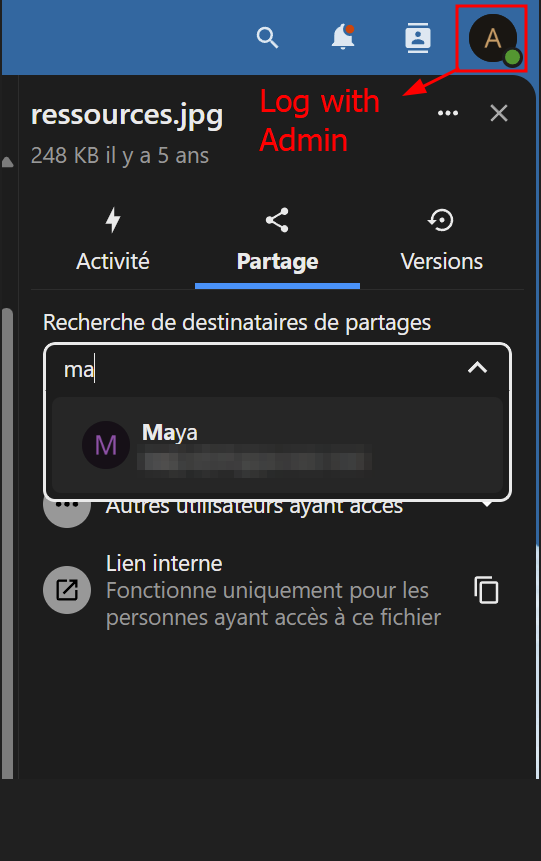Click the Lien interne label
This screenshot has height=861, width=541.
click(x=164, y=563)
